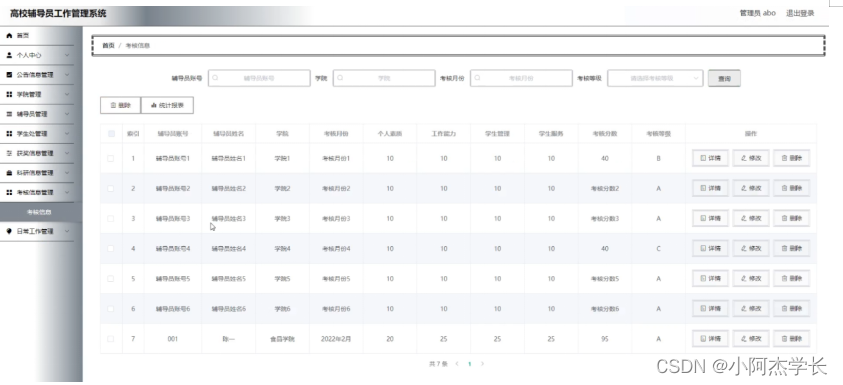Expand 公告信息管理 using its chevron arrow

[x=67, y=75]
